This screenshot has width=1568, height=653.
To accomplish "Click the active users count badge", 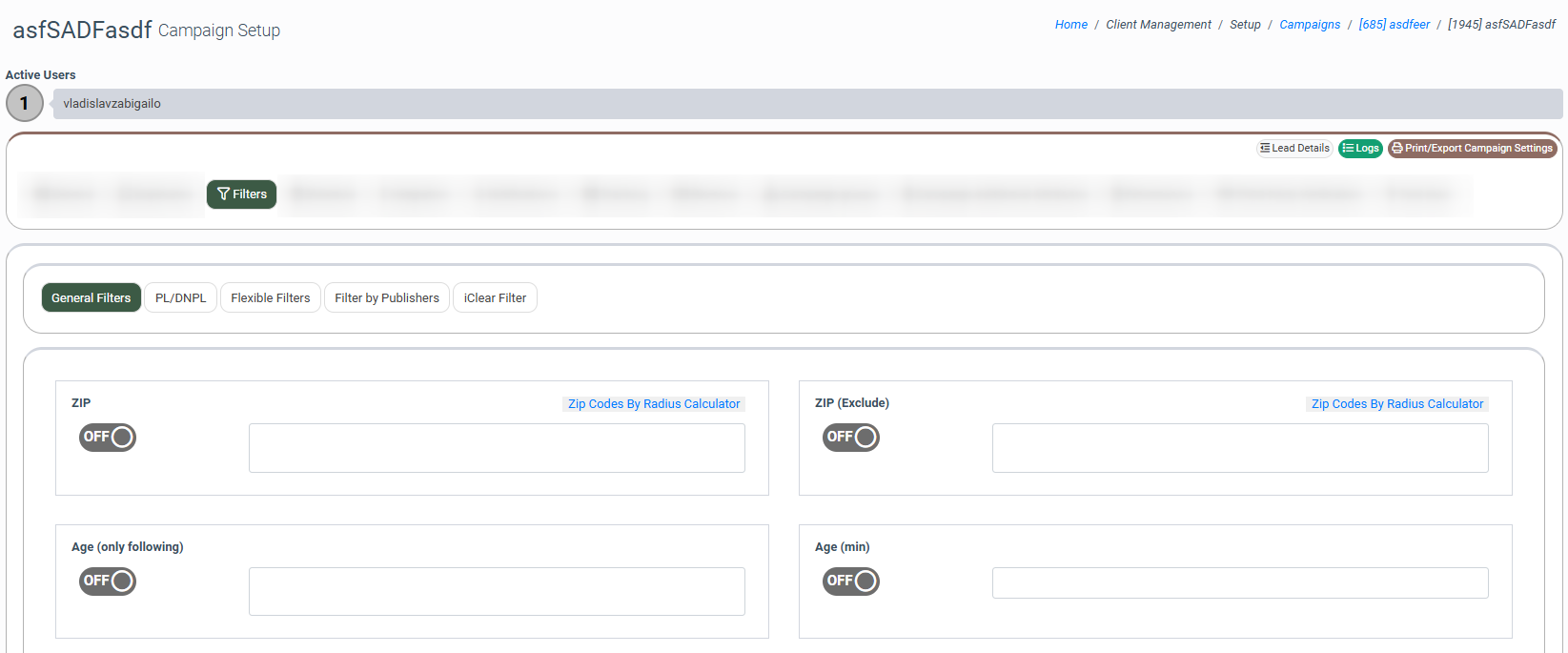I will 25,104.
